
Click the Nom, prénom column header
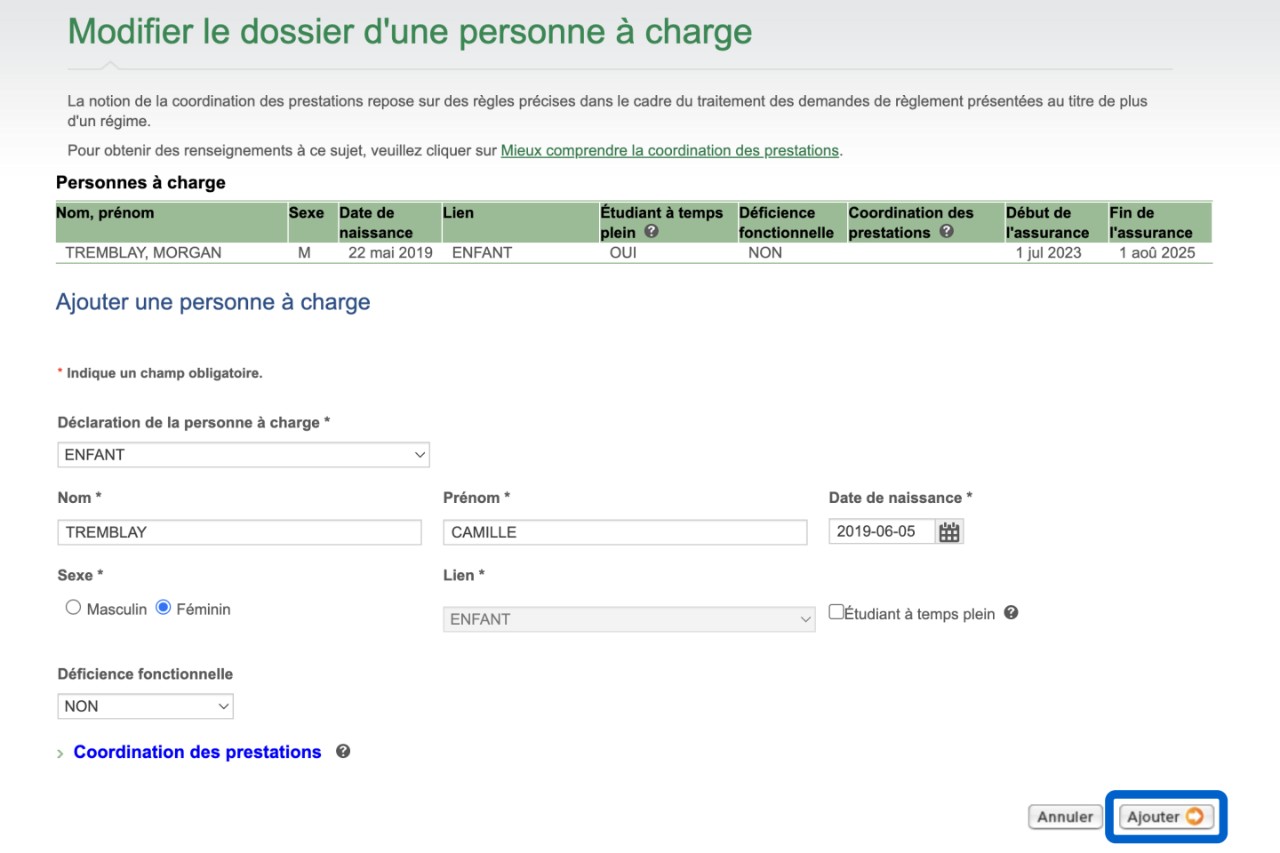(x=105, y=213)
